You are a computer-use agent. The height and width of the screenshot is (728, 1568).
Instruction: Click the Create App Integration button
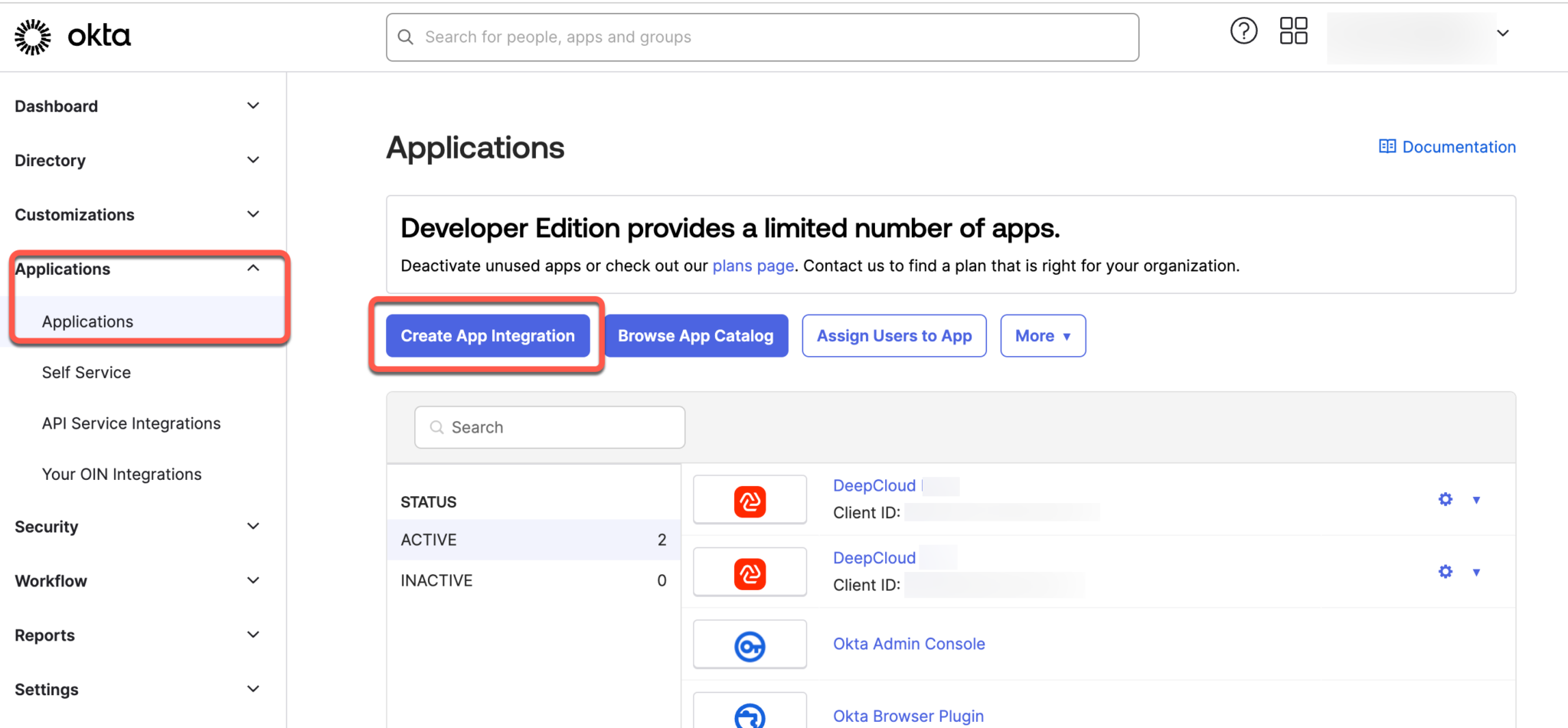(x=487, y=335)
